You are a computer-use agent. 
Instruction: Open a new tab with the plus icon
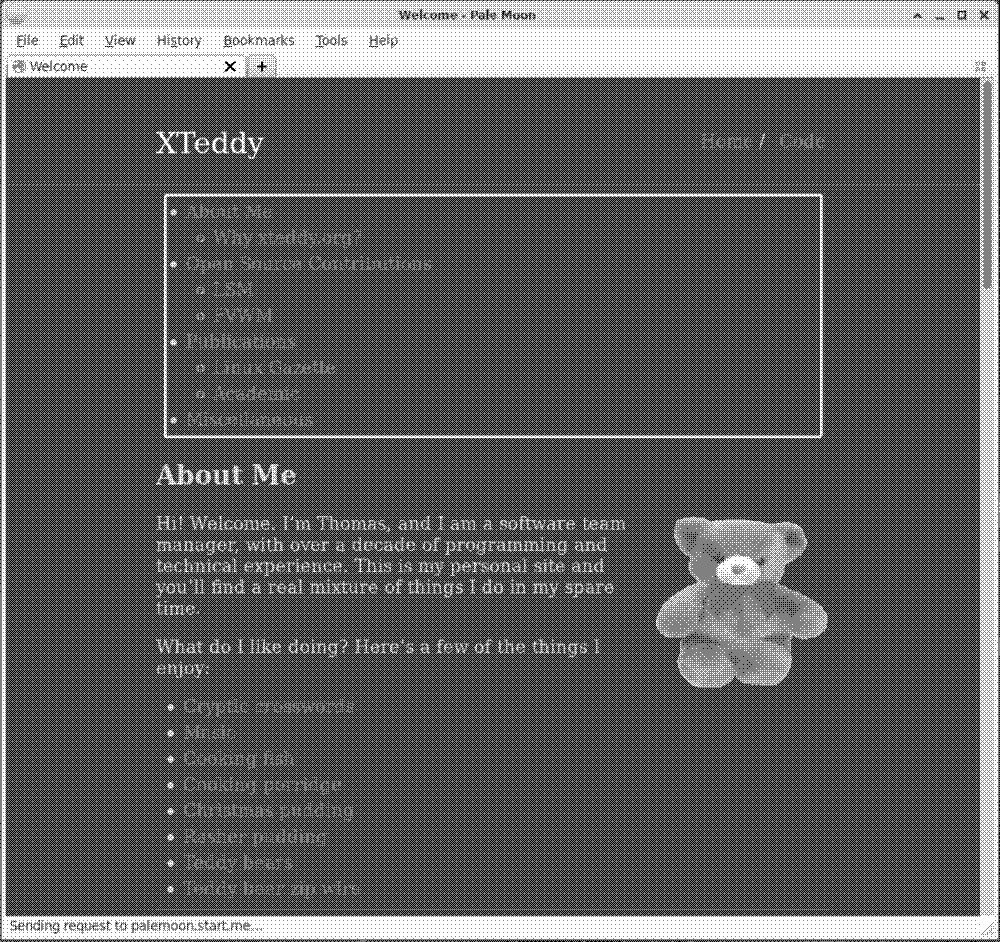261,66
